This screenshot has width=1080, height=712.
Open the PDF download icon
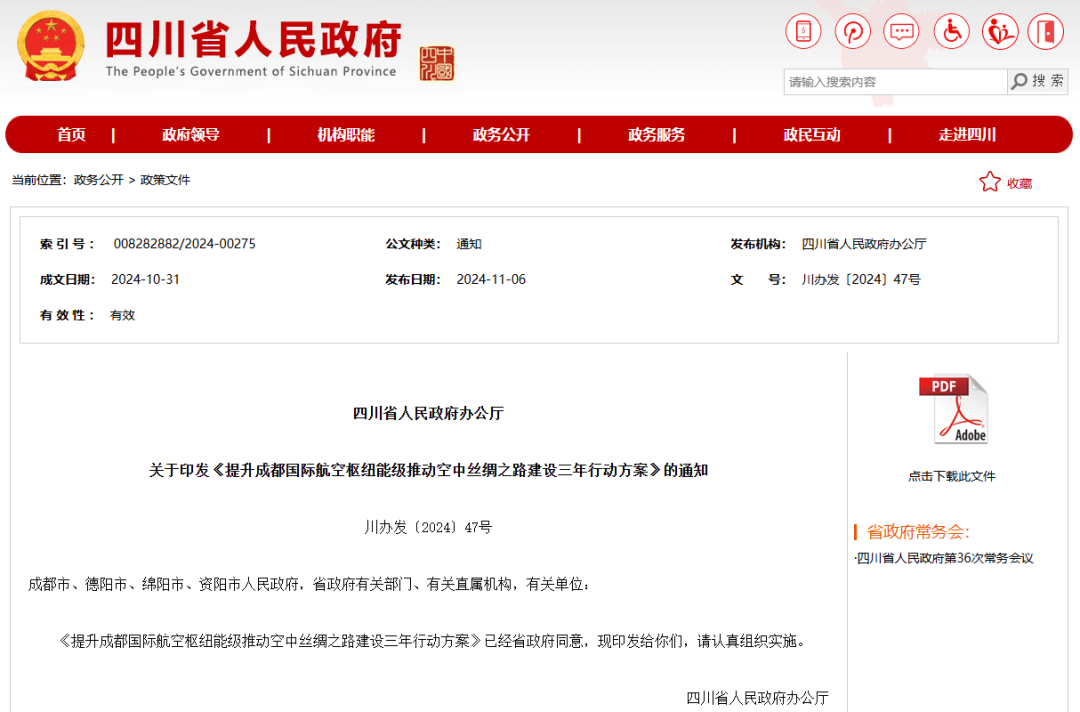point(952,410)
